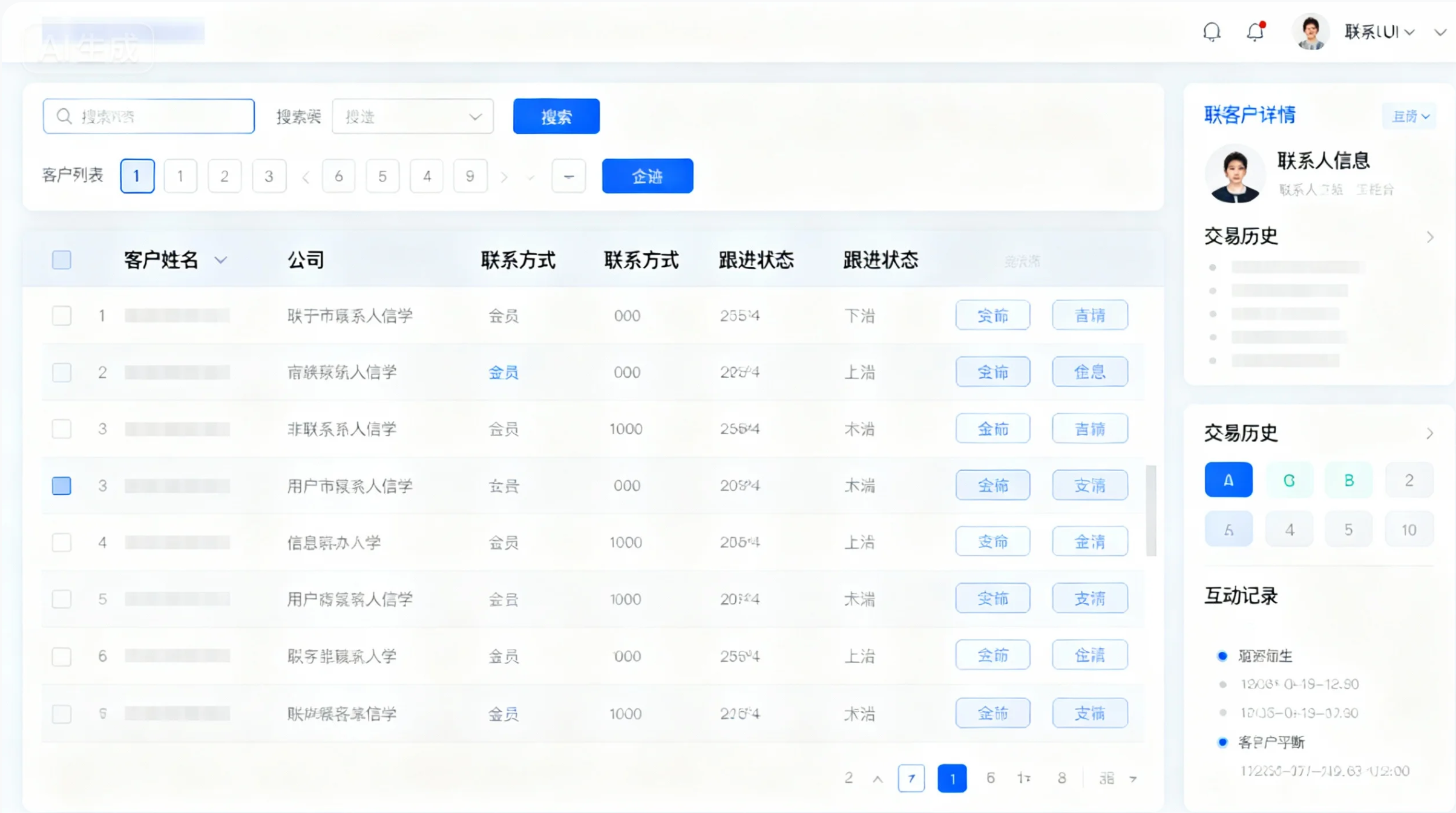
Task: Check the checkbox on row 1
Action: (61, 315)
